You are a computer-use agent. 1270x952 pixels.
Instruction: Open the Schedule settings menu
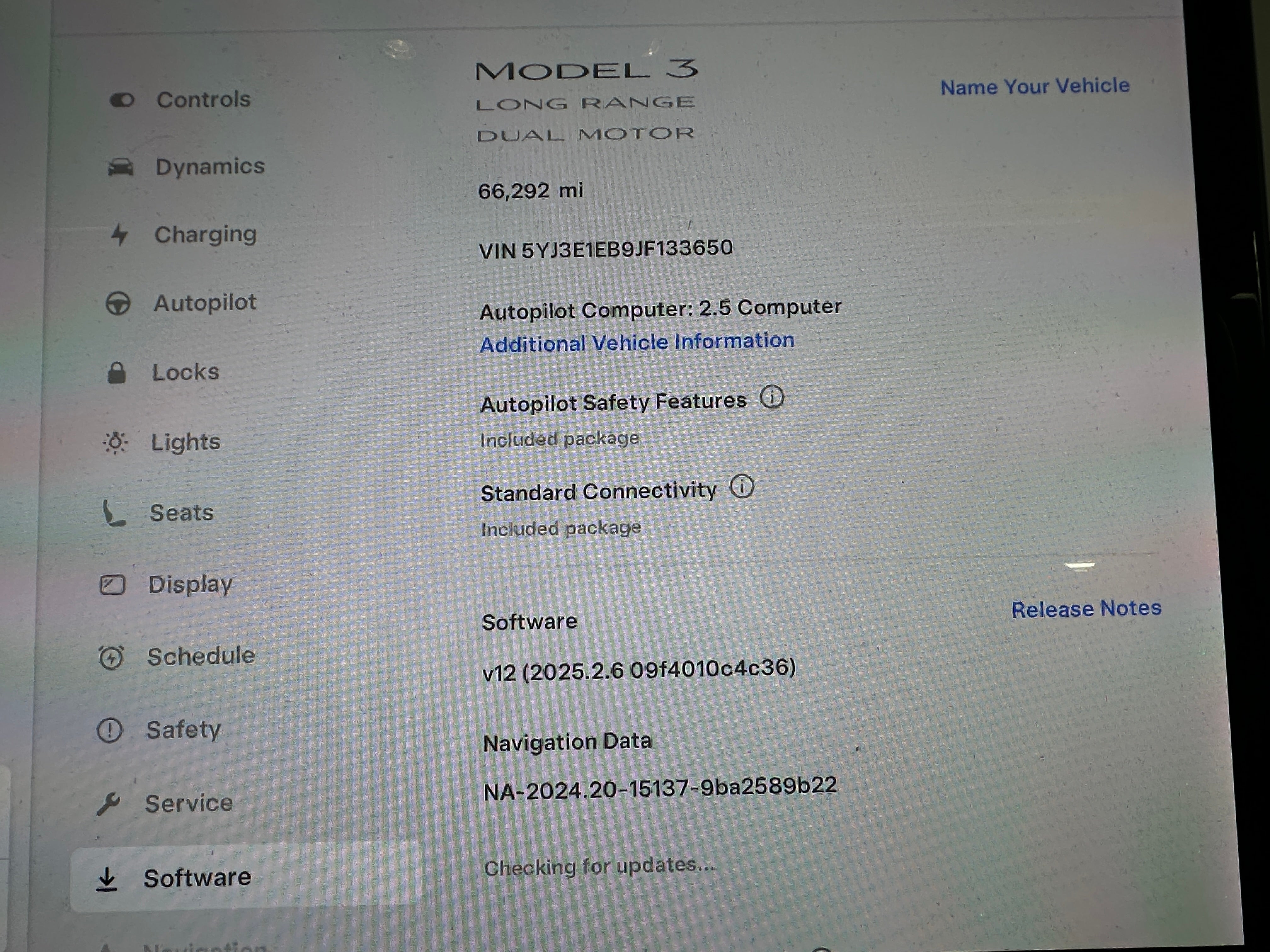coord(200,656)
